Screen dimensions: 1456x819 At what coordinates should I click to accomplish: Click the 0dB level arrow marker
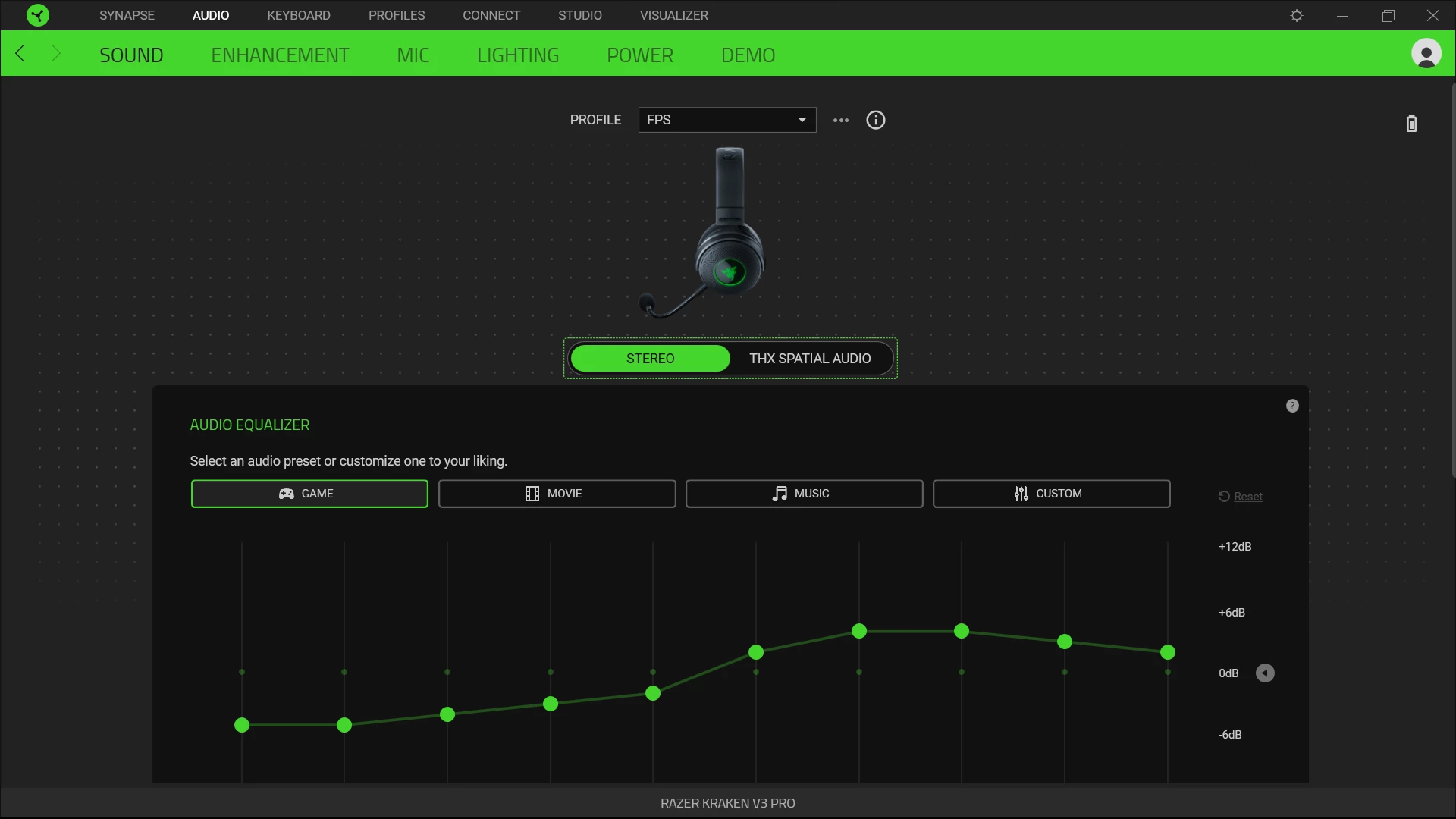1265,673
